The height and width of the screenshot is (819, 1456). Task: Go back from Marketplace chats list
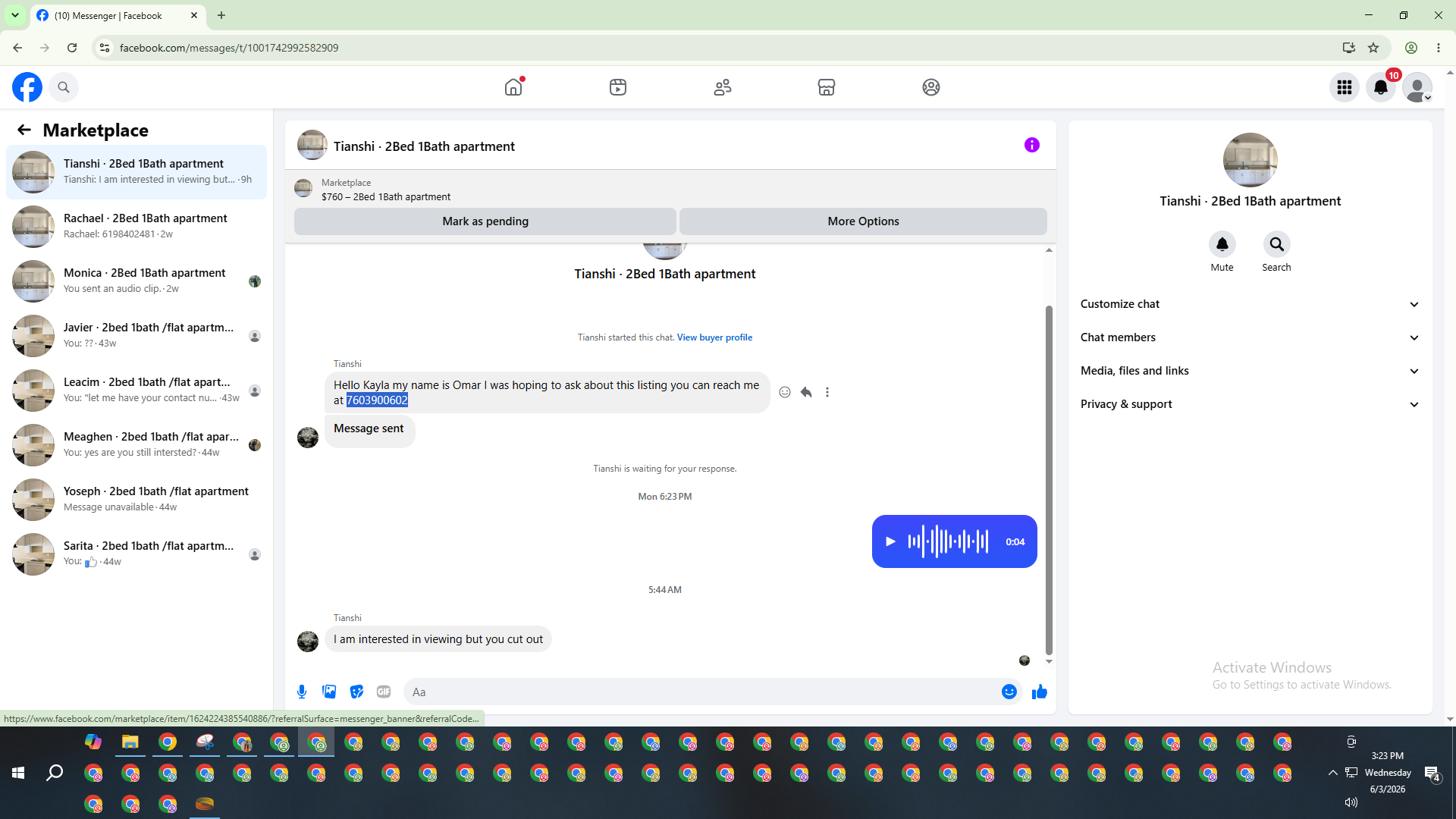tap(24, 130)
